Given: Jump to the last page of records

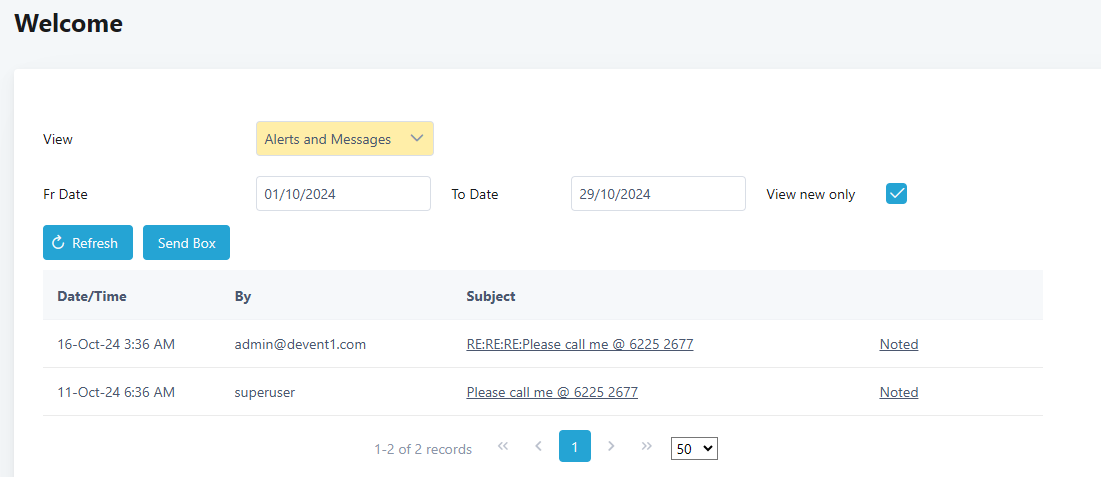Looking at the screenshot, I should pyautogui.click(x=646, y=446).
